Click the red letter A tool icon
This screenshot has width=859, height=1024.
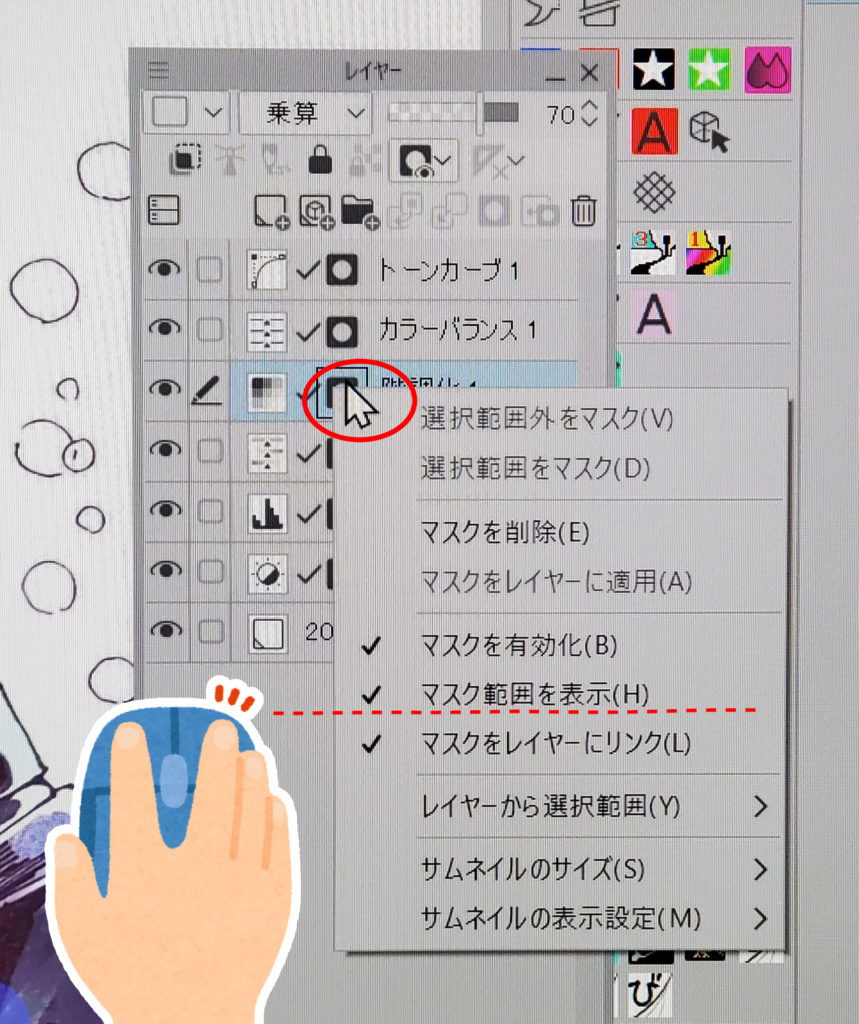coord(655,131)
